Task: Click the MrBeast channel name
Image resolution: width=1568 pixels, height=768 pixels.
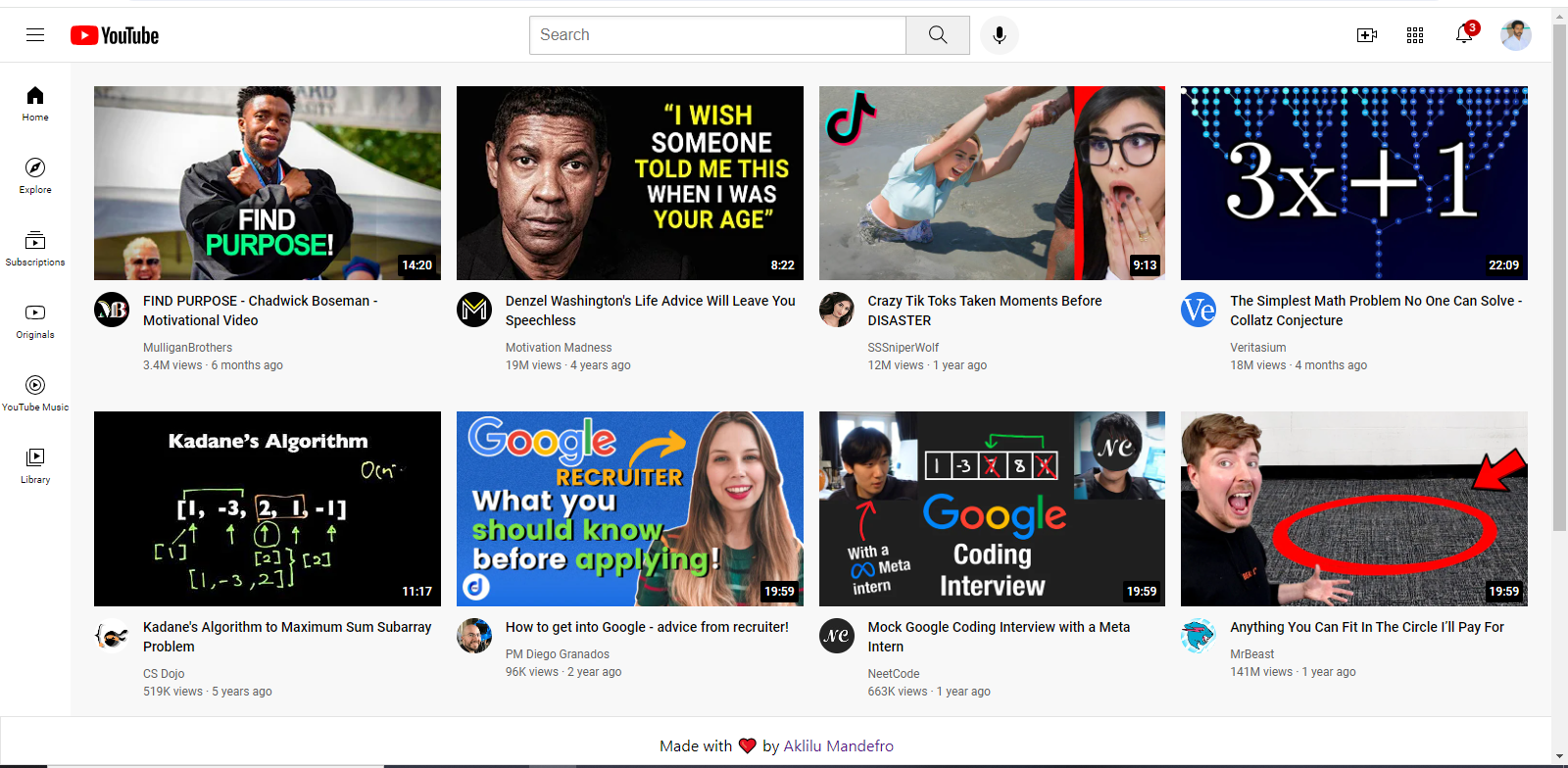Action: (1252, 654)
